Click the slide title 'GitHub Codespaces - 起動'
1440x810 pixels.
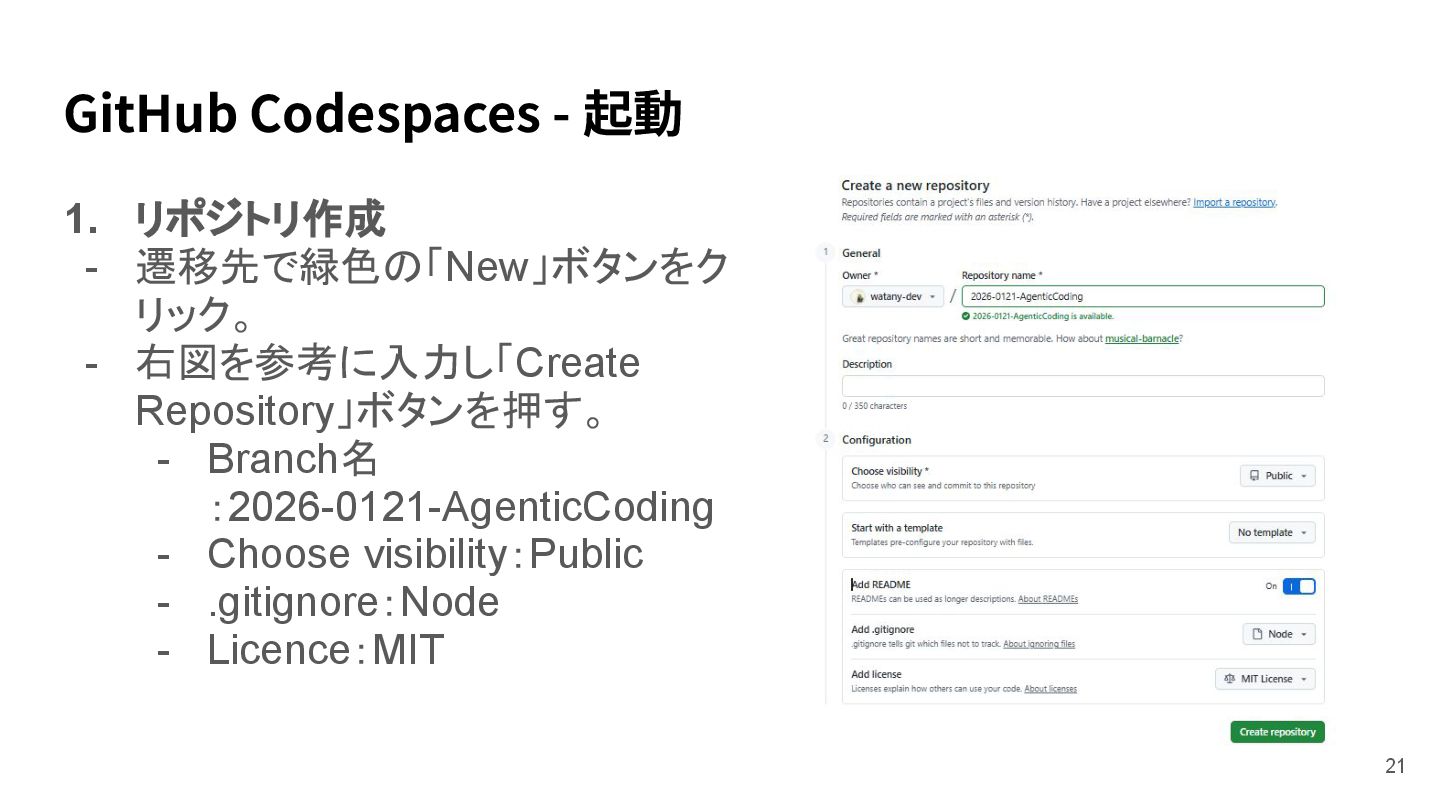tap(373, 113)
